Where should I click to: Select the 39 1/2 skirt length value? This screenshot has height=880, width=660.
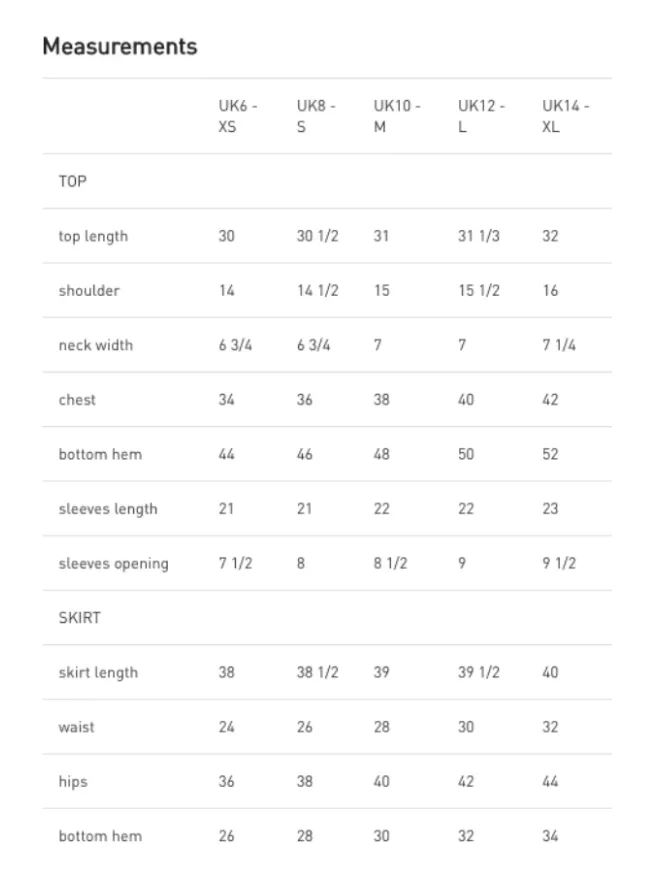point(479,672)
